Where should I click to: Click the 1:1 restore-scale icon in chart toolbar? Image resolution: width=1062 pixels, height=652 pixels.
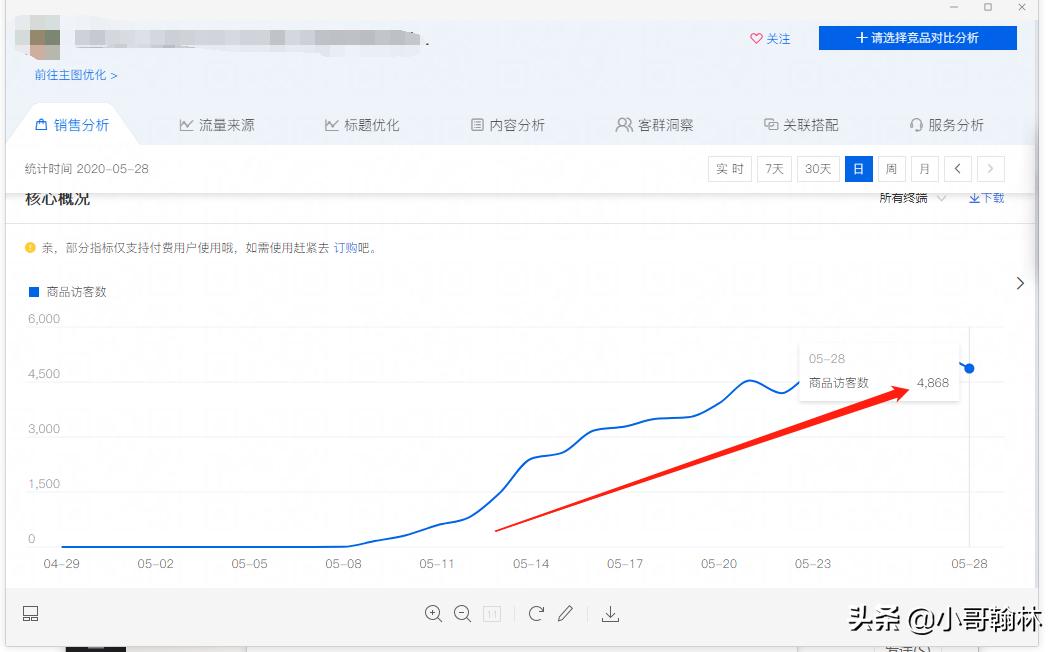(491, 613)
